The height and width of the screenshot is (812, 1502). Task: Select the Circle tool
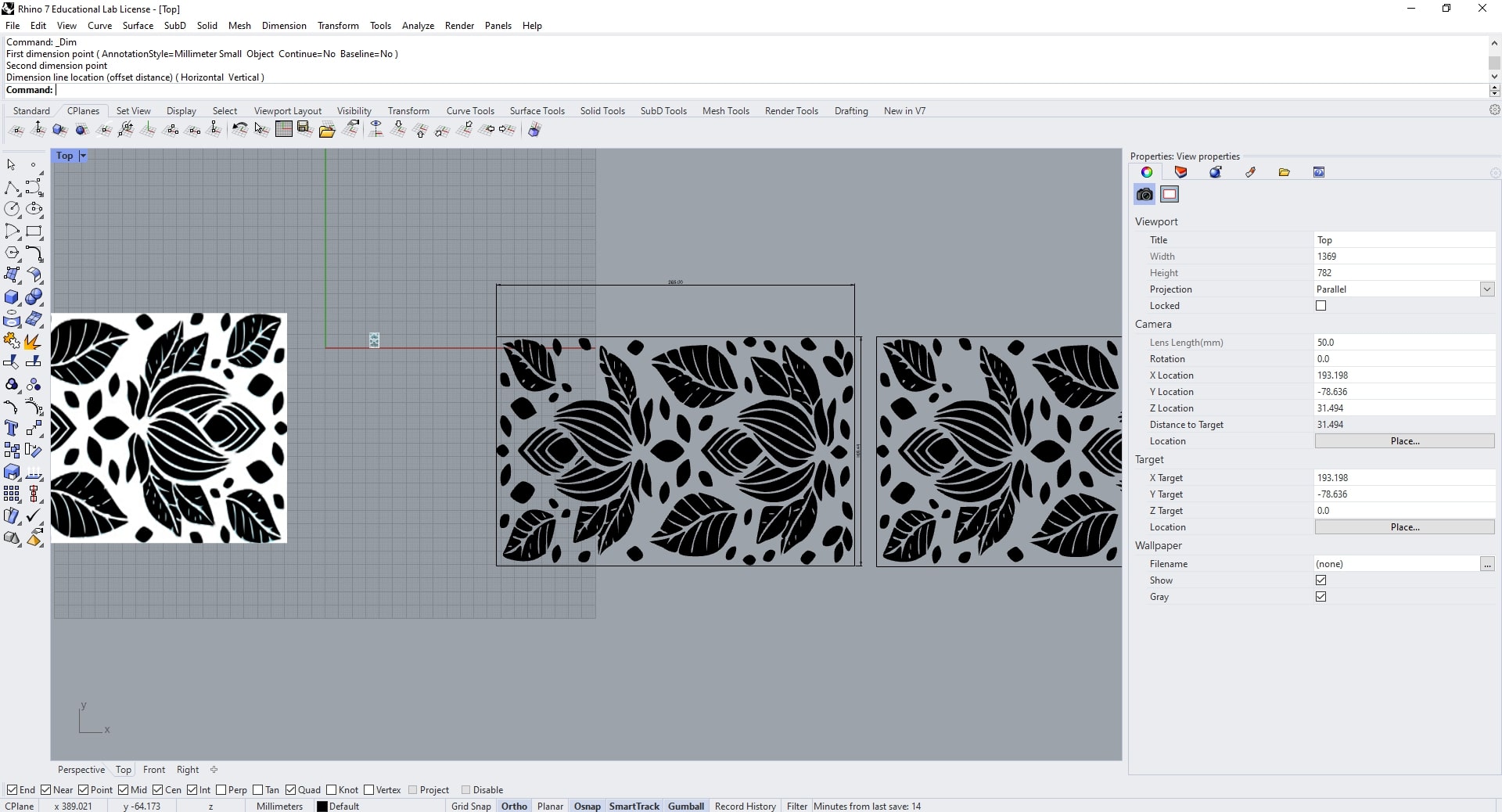tap(12, 209)
